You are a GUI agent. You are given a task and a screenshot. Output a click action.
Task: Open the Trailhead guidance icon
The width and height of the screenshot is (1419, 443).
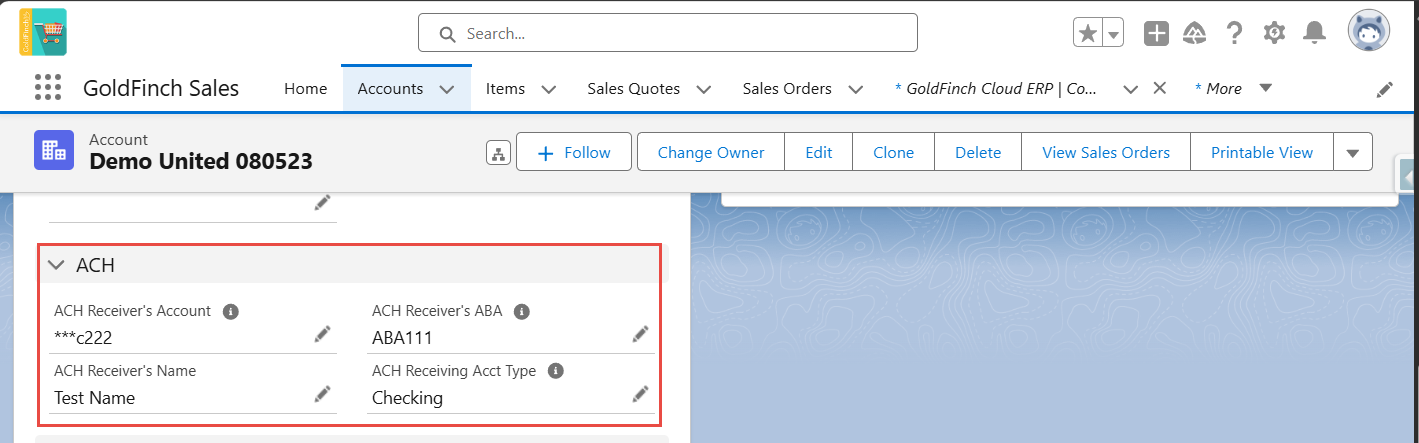pyautogui.click(x=1194, y=33)
